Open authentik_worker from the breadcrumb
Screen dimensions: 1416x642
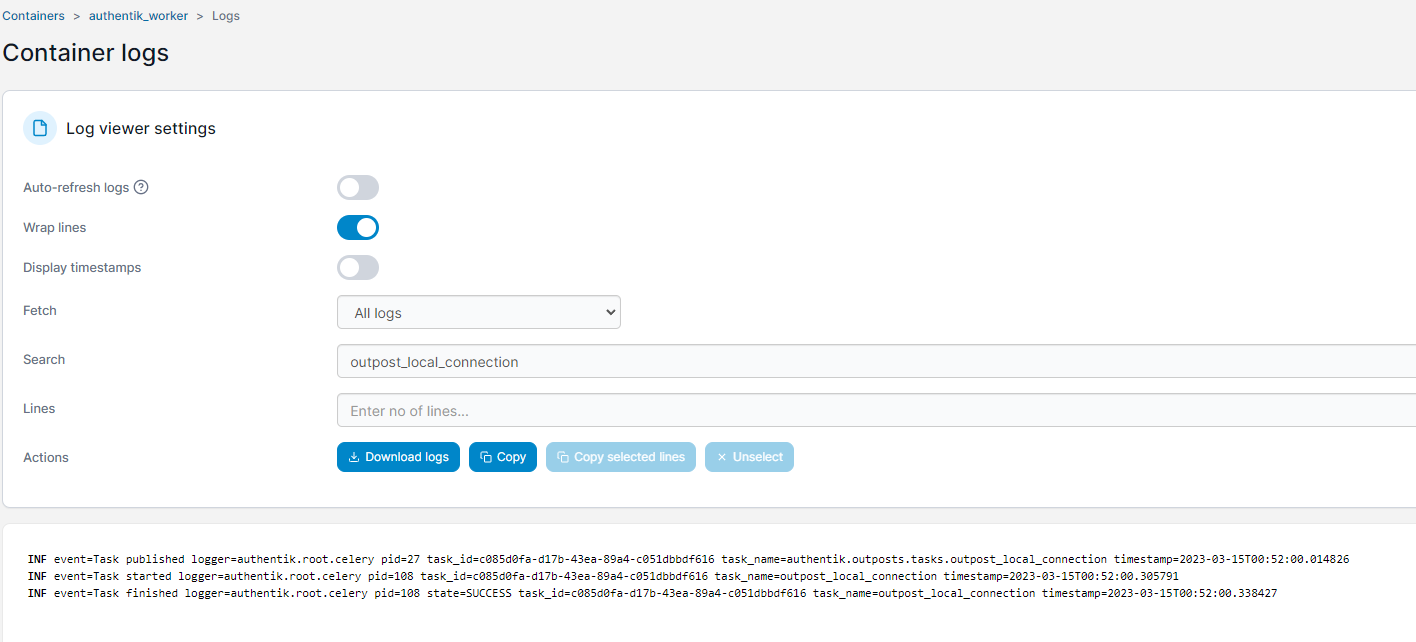138,15
